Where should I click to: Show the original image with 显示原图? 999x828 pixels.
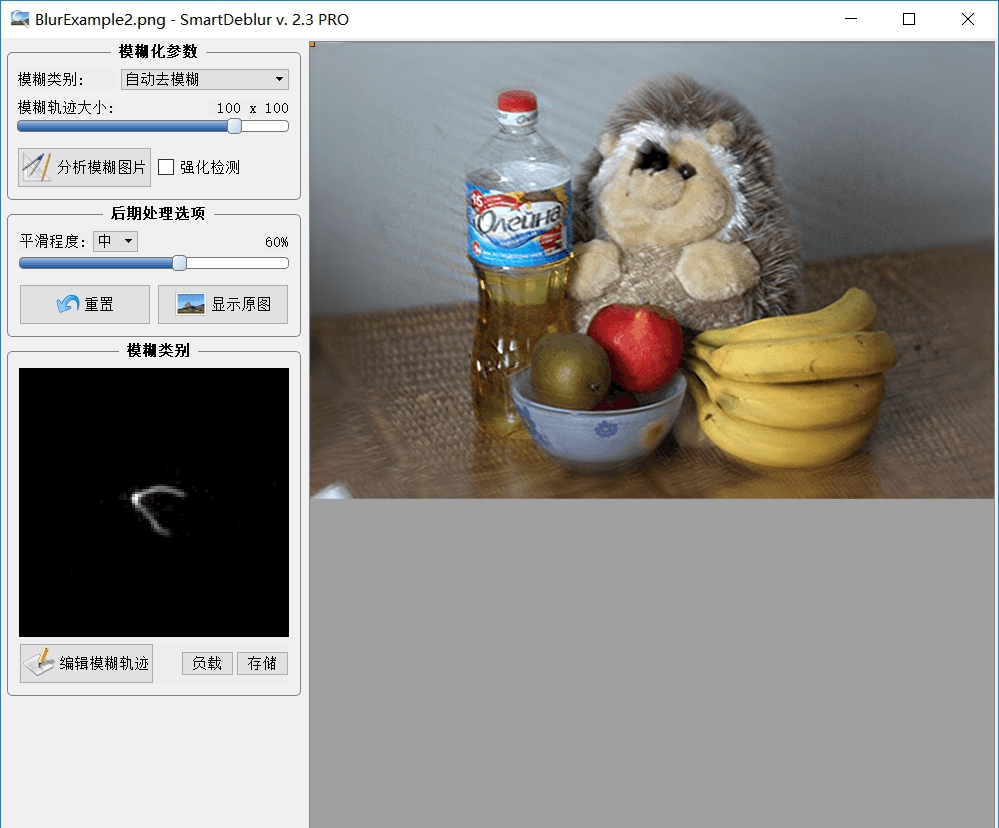[x=222, y=305]
